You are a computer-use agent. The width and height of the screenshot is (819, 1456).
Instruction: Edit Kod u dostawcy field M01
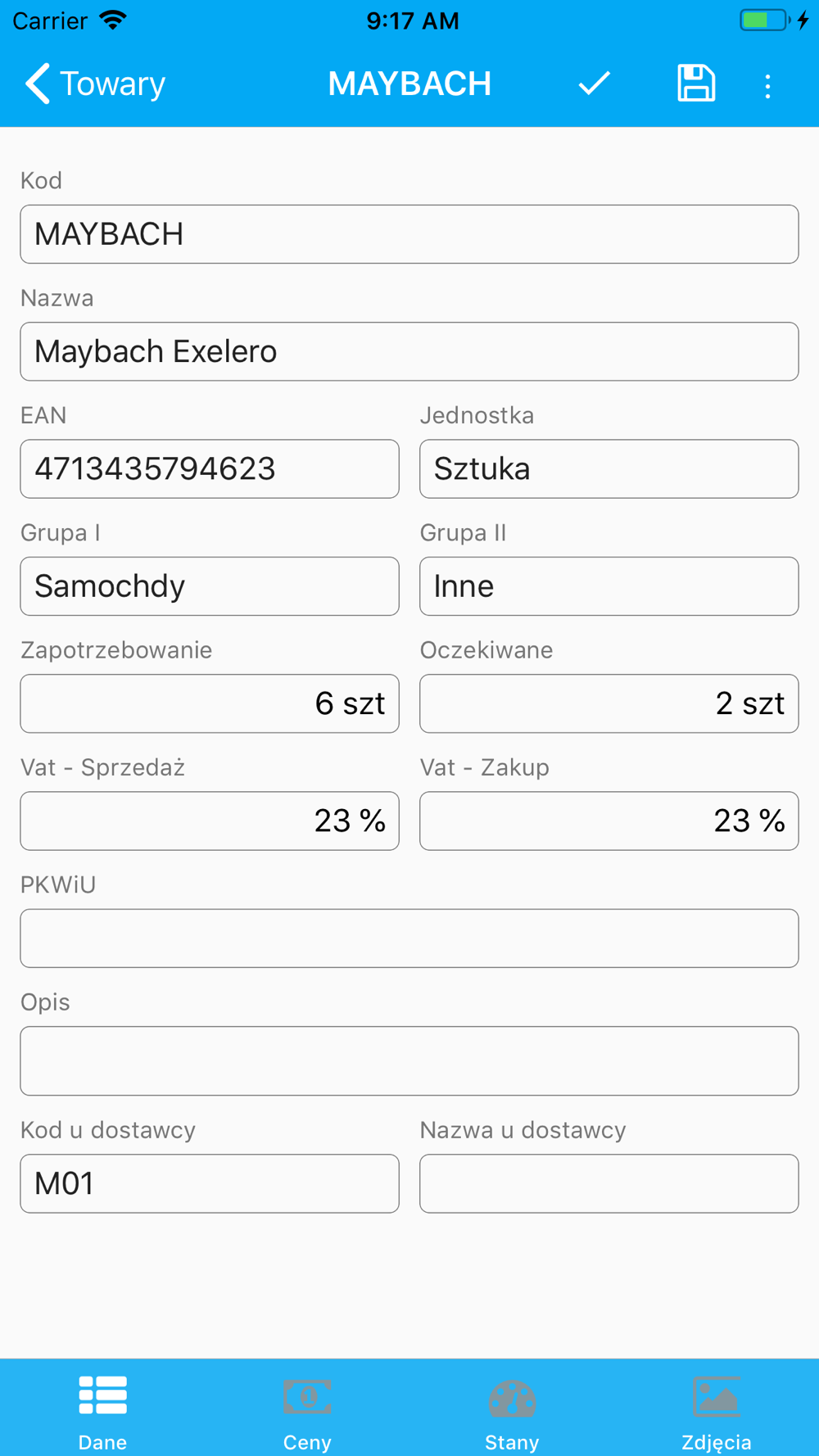click(x=210, y=1183)
